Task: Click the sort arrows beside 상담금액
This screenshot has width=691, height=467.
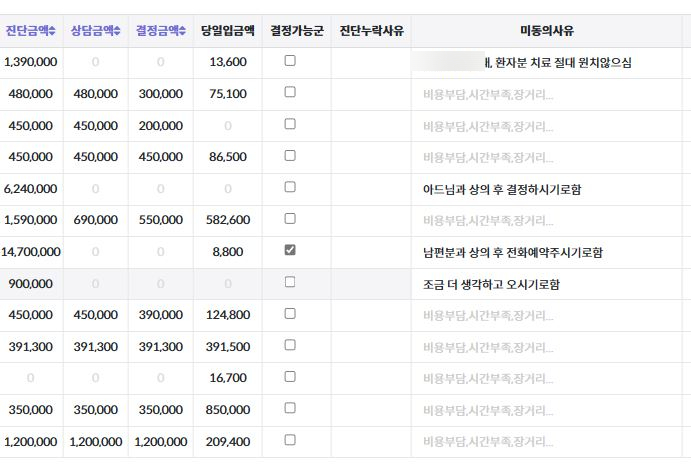Action: coord(117,31)
